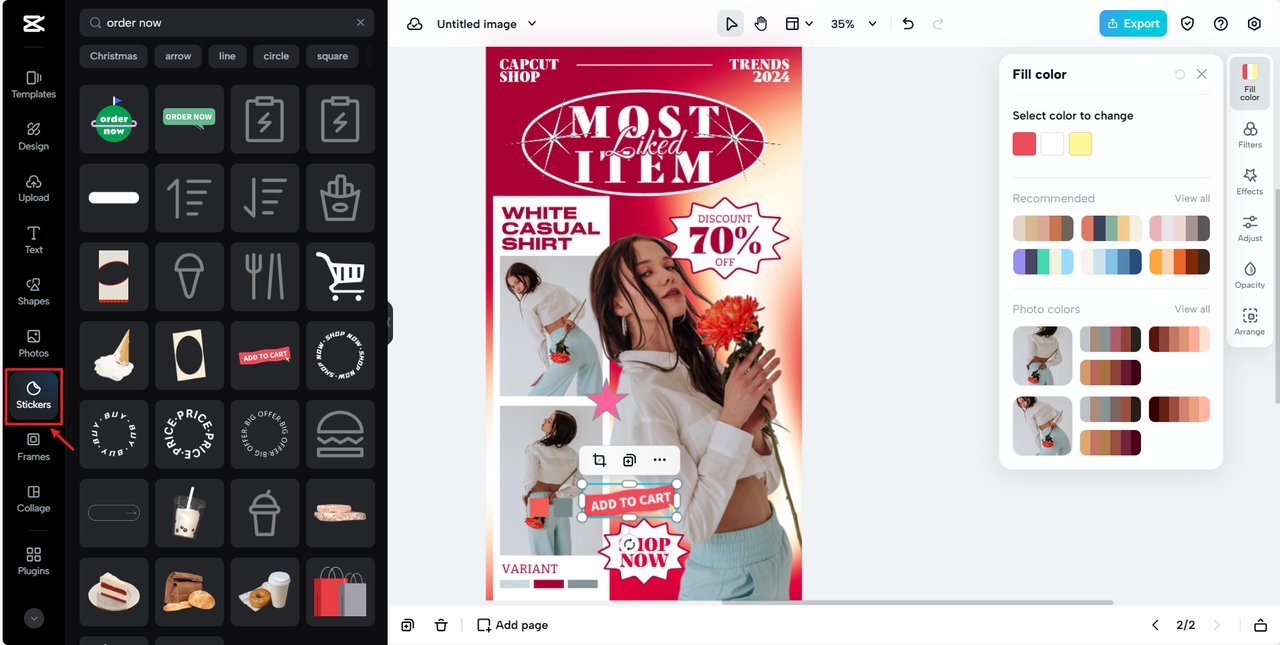Choose the green round order now sticker

tap(114, 119)
